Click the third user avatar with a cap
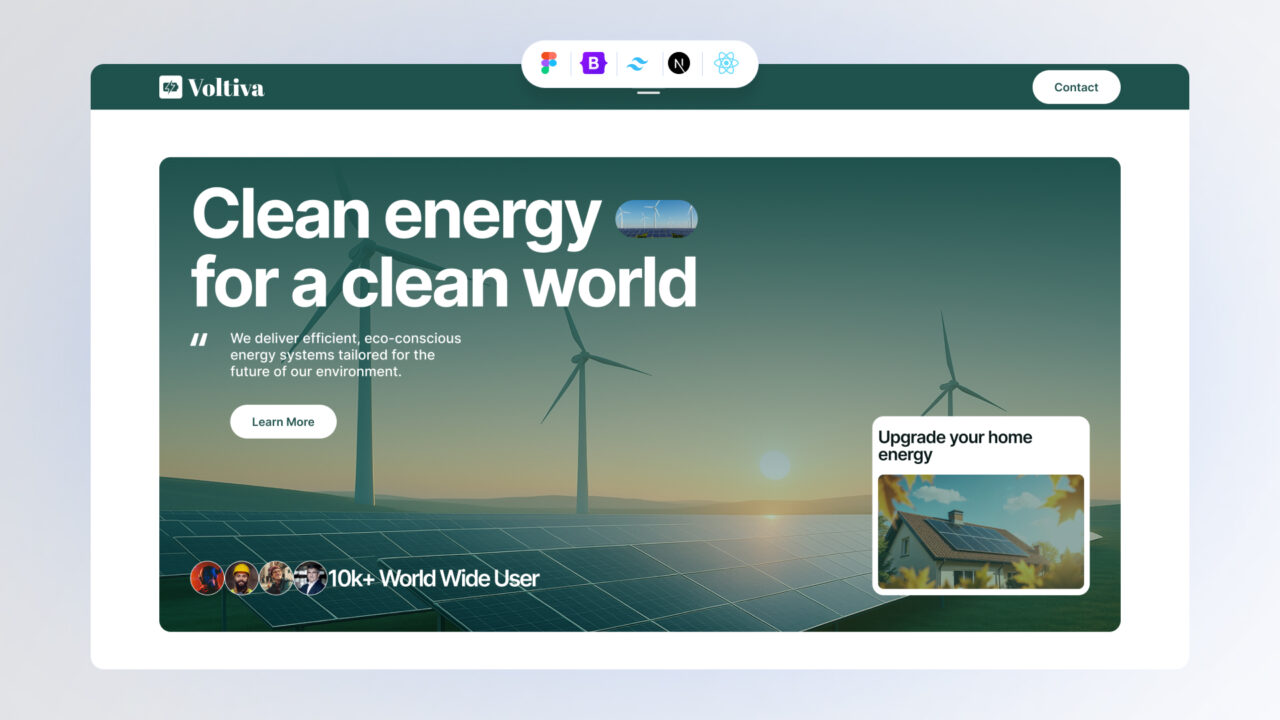 click(x=276, y=578)
